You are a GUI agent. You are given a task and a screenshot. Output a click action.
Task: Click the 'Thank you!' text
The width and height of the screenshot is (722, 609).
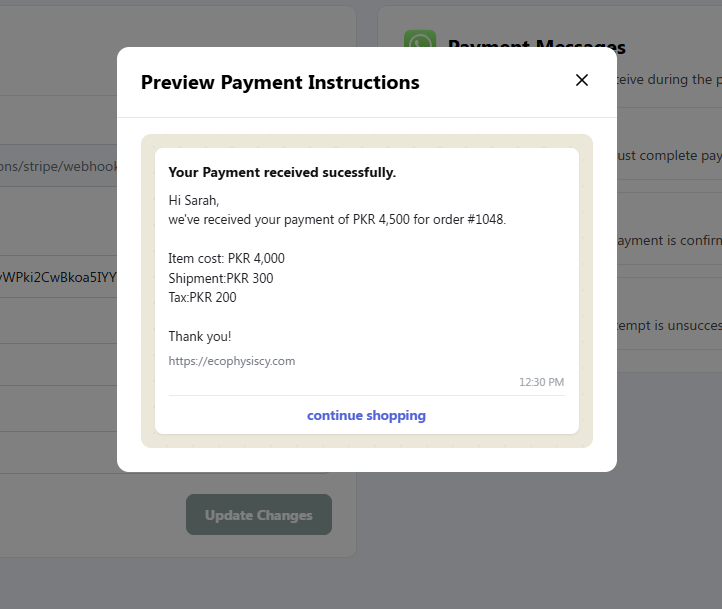[200, 336]
